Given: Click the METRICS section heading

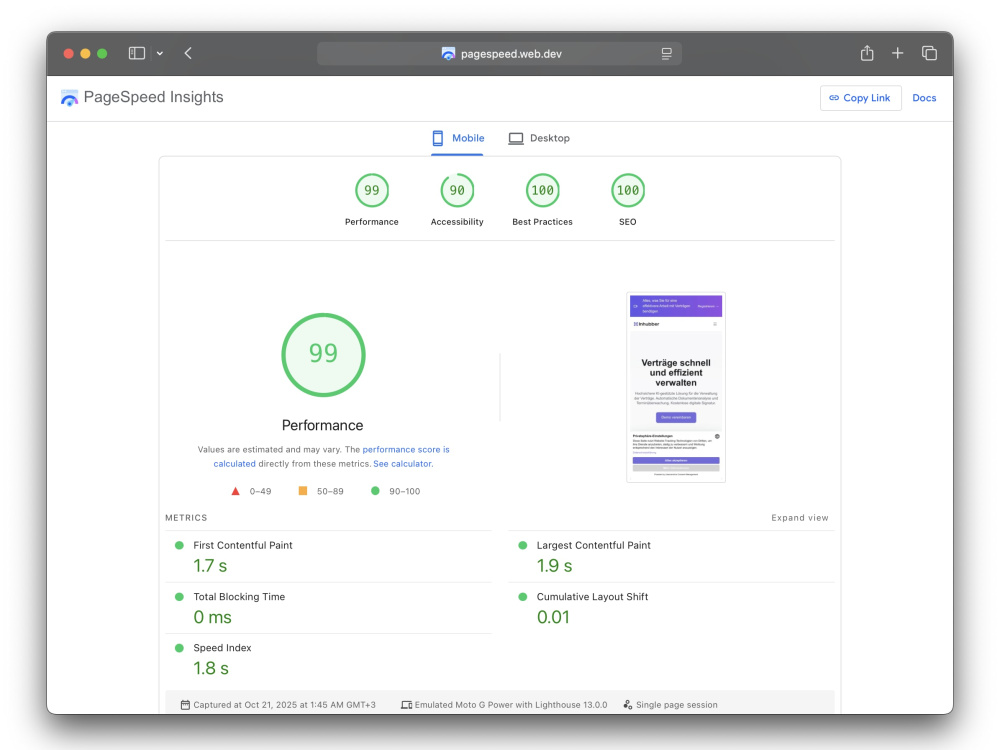Looking at the screenshot, I should click(186, 518).
